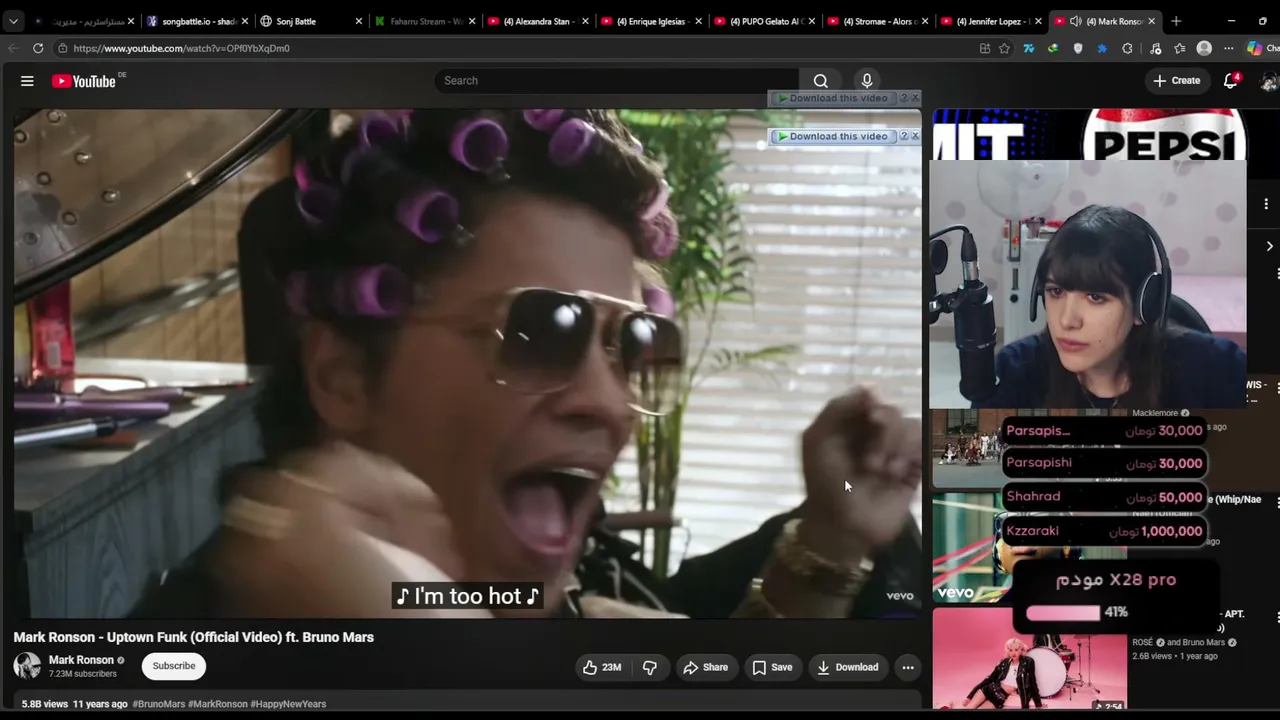Image resolution: width=1280 pixels, height=720 pixels.
Task: Save the video to a playlist
Action: tap(772, 667)
